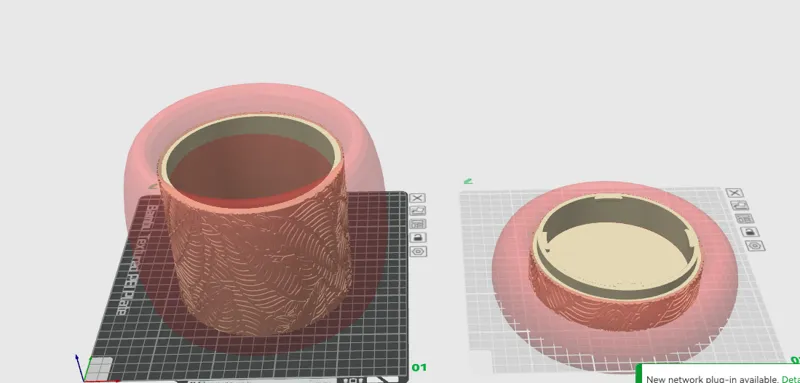The width and height of the screenshot is (800, 383).
Task: Arrange objects on plate 01
Action: 418,224
